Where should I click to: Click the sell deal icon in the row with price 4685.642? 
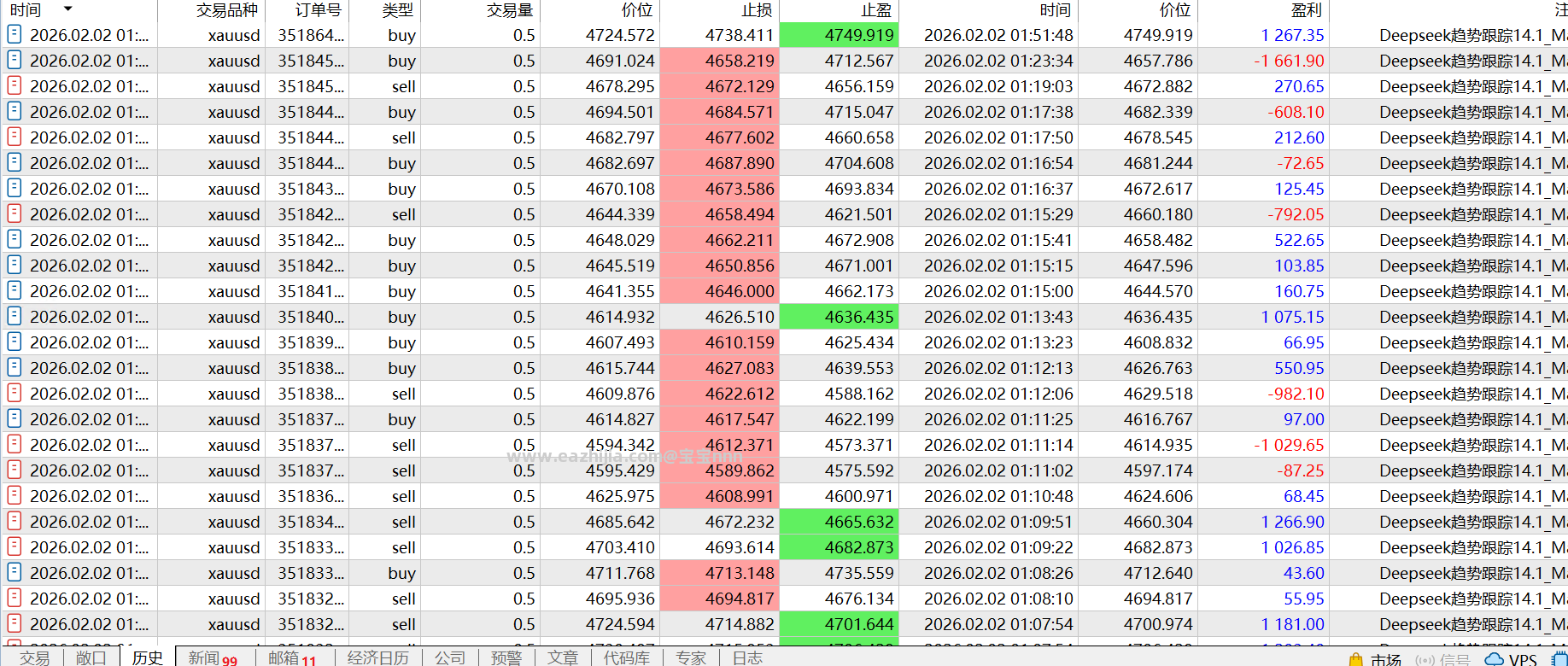(x=14, y=521)
